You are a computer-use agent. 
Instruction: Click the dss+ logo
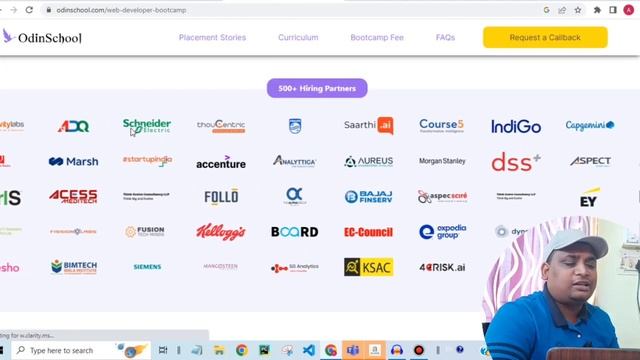pos(516,162)
